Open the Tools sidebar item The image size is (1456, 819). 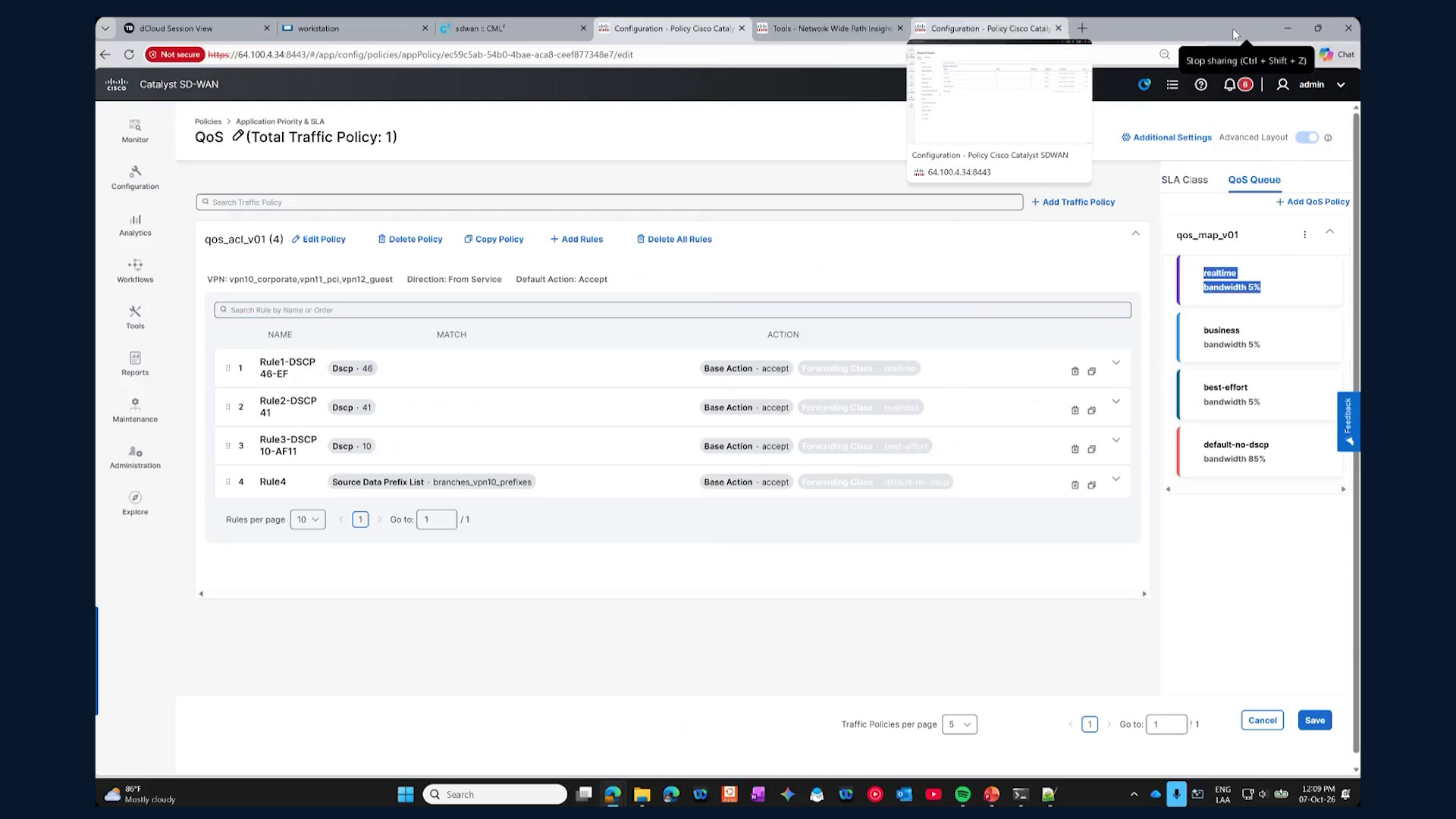coord(135,317)
